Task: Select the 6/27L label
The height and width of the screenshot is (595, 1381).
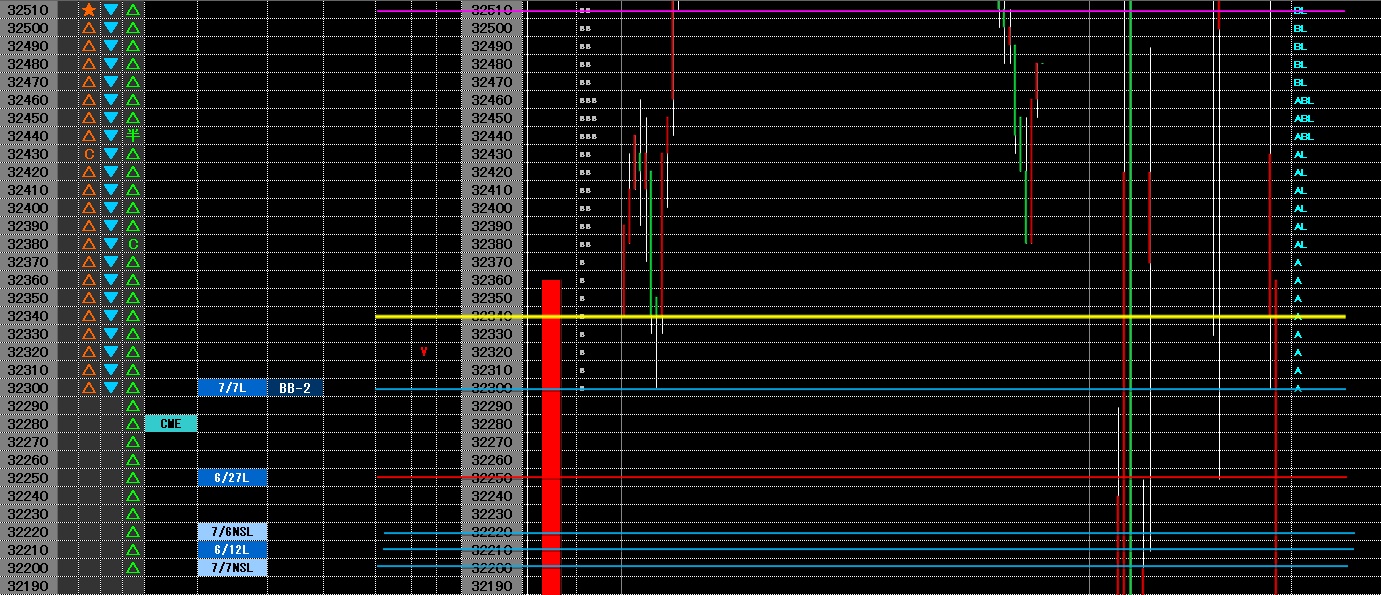Action: tap(232, 478)
